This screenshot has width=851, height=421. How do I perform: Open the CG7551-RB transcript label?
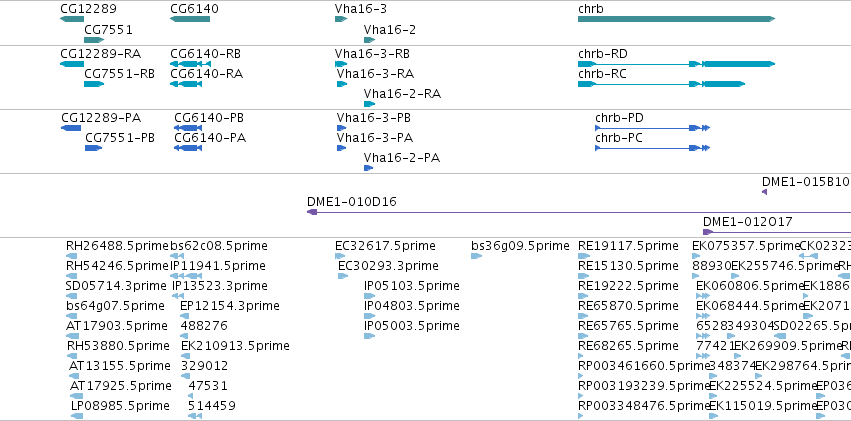pyautogui.click(x=119, y=74)
